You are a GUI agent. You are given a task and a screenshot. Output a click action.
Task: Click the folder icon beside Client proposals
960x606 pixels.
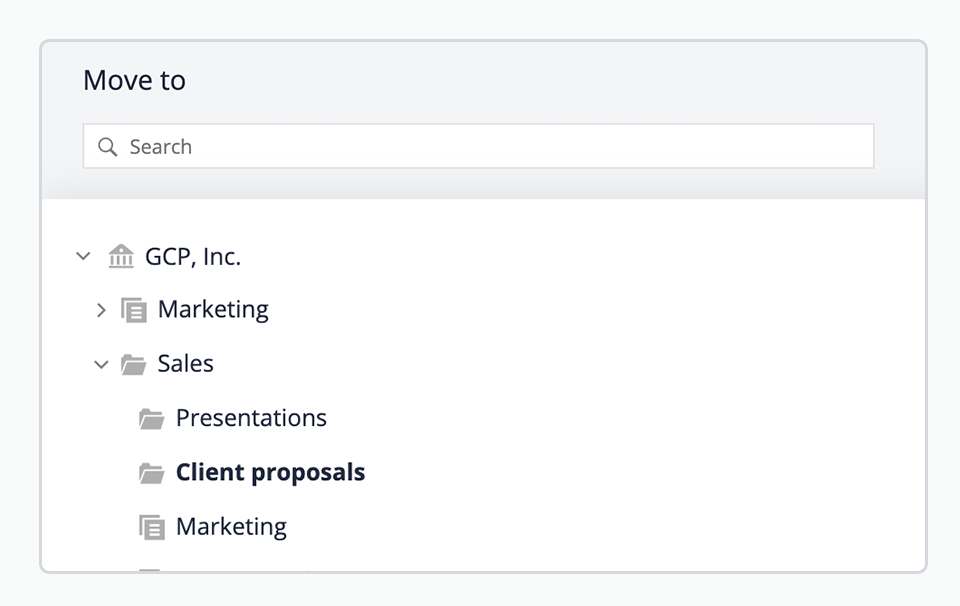[151, 473]
